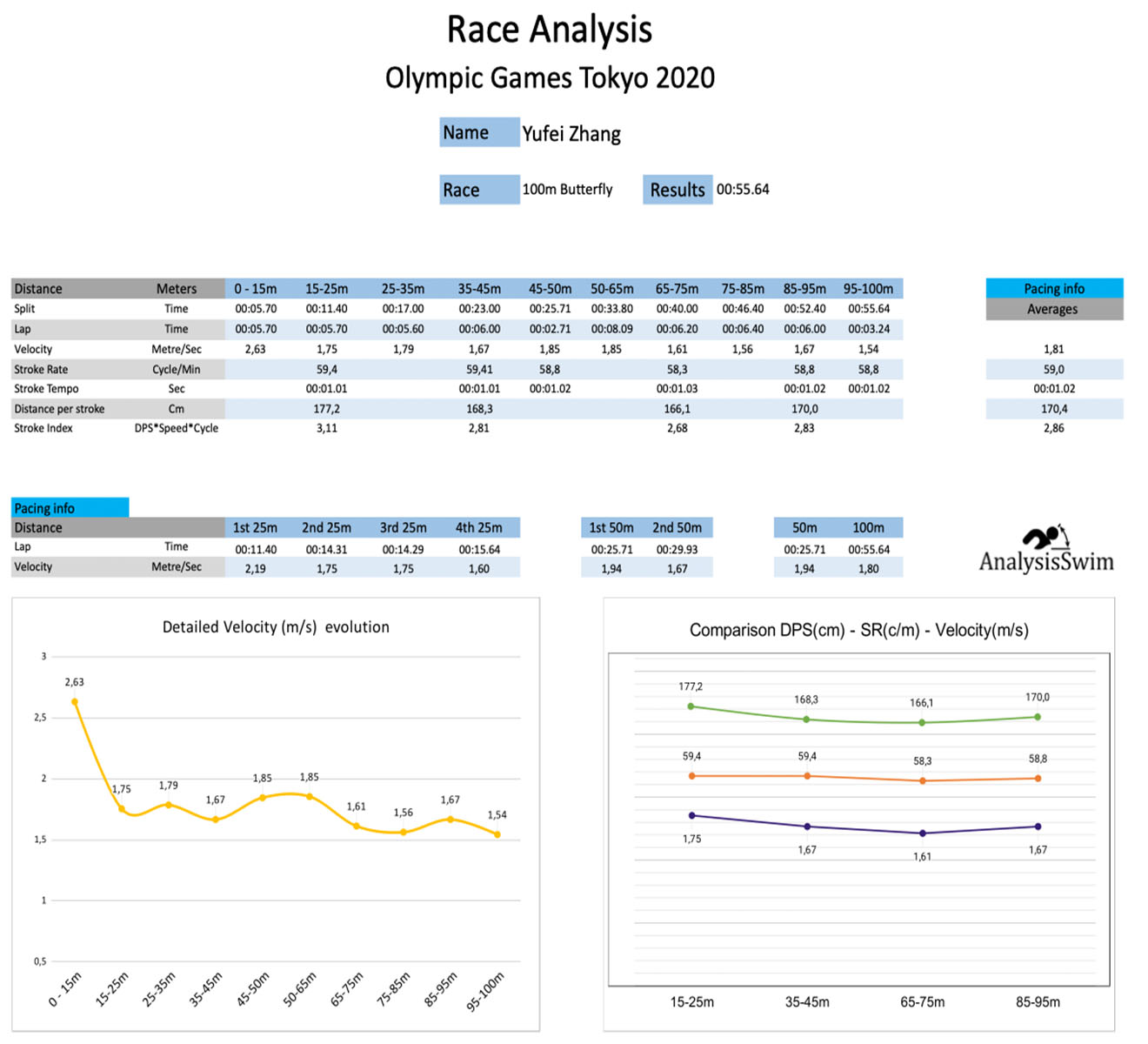Select the Distance per stroke row label

[59, 409]
